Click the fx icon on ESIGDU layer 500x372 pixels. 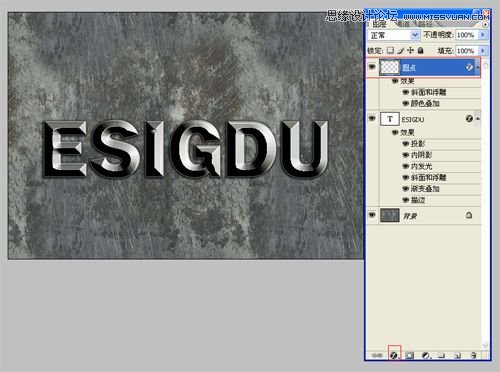click(469, 118)
